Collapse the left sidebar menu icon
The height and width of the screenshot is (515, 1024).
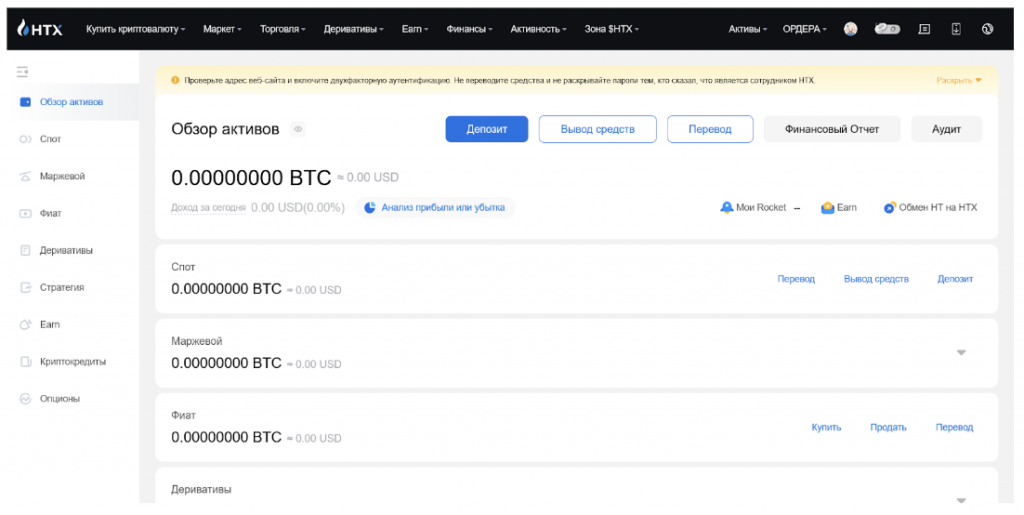(22, 71)
